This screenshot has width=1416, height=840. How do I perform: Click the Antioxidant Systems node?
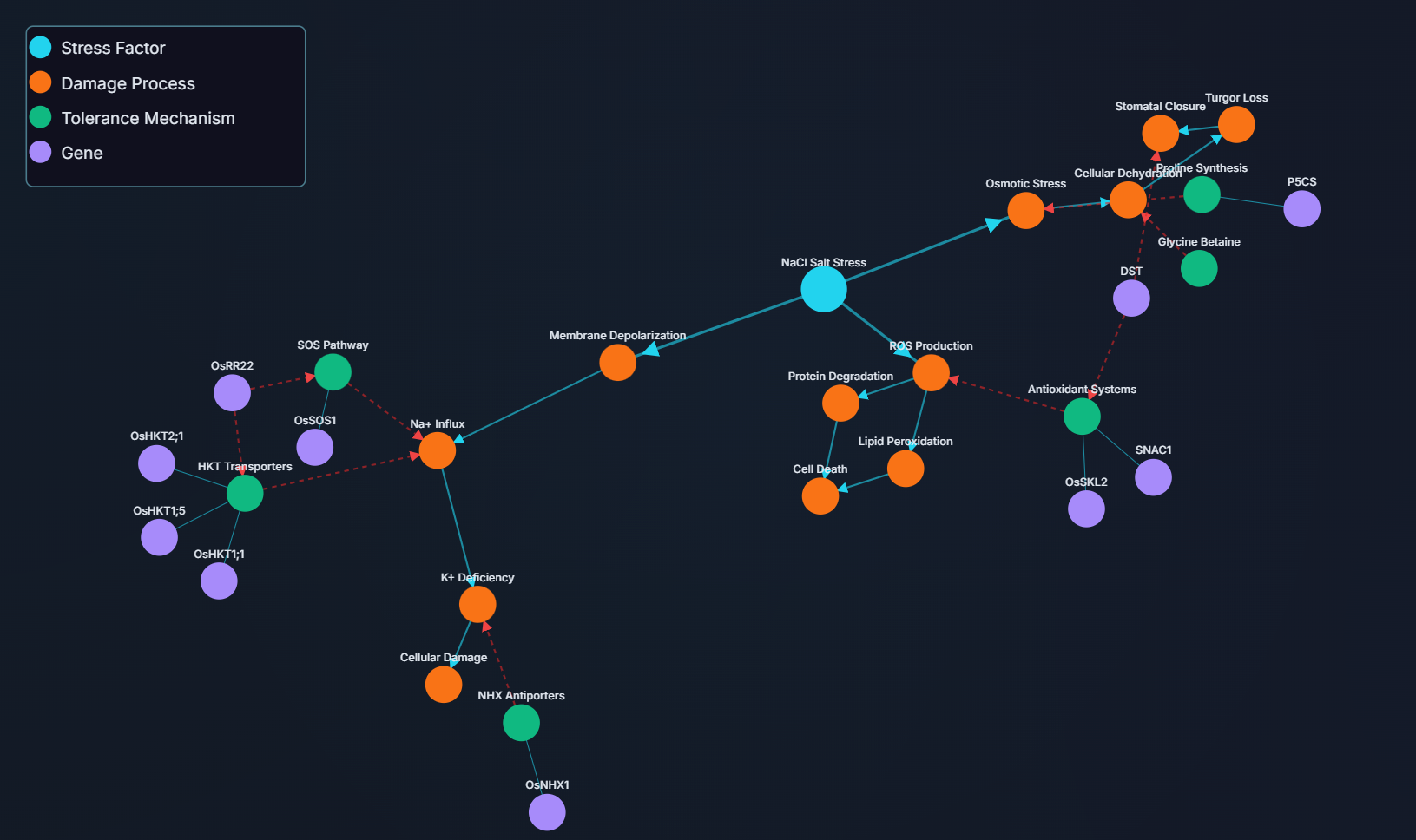1082,417
